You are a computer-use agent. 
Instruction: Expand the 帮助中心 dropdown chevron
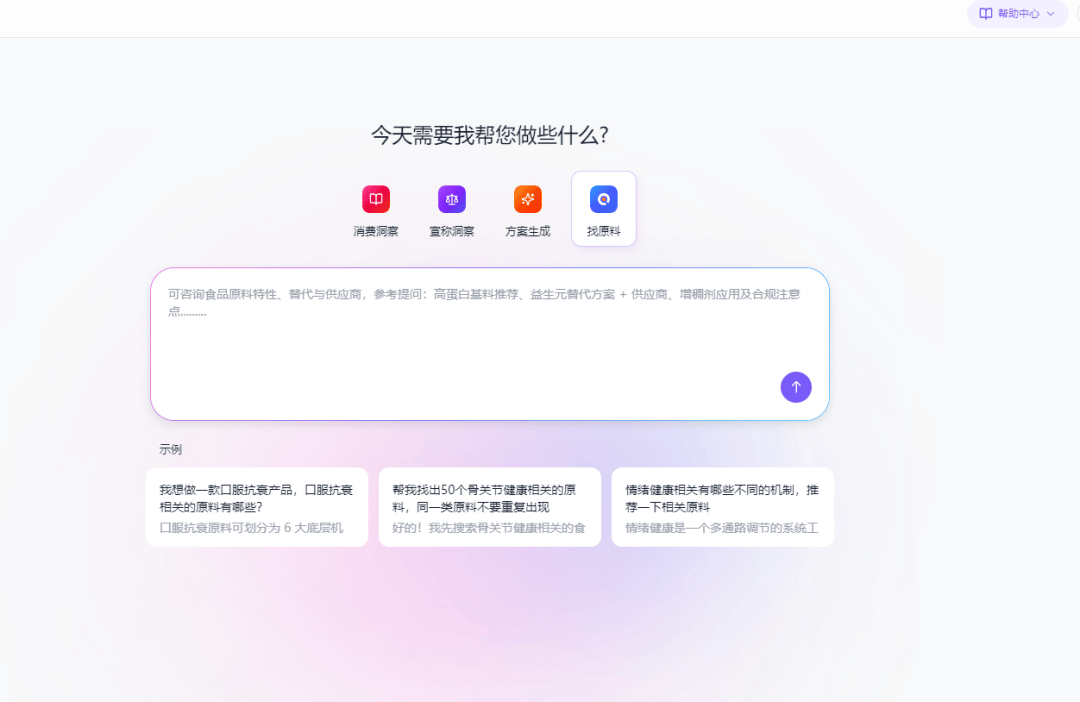(1050, 14)
